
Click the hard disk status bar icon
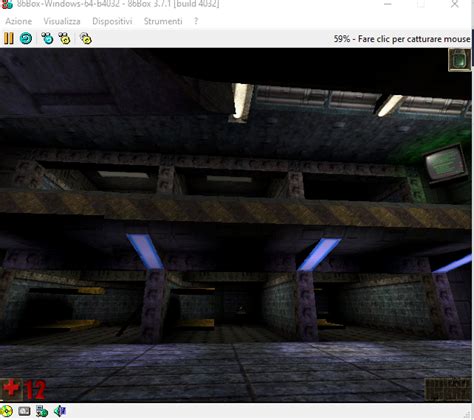[x=24, y=411]
